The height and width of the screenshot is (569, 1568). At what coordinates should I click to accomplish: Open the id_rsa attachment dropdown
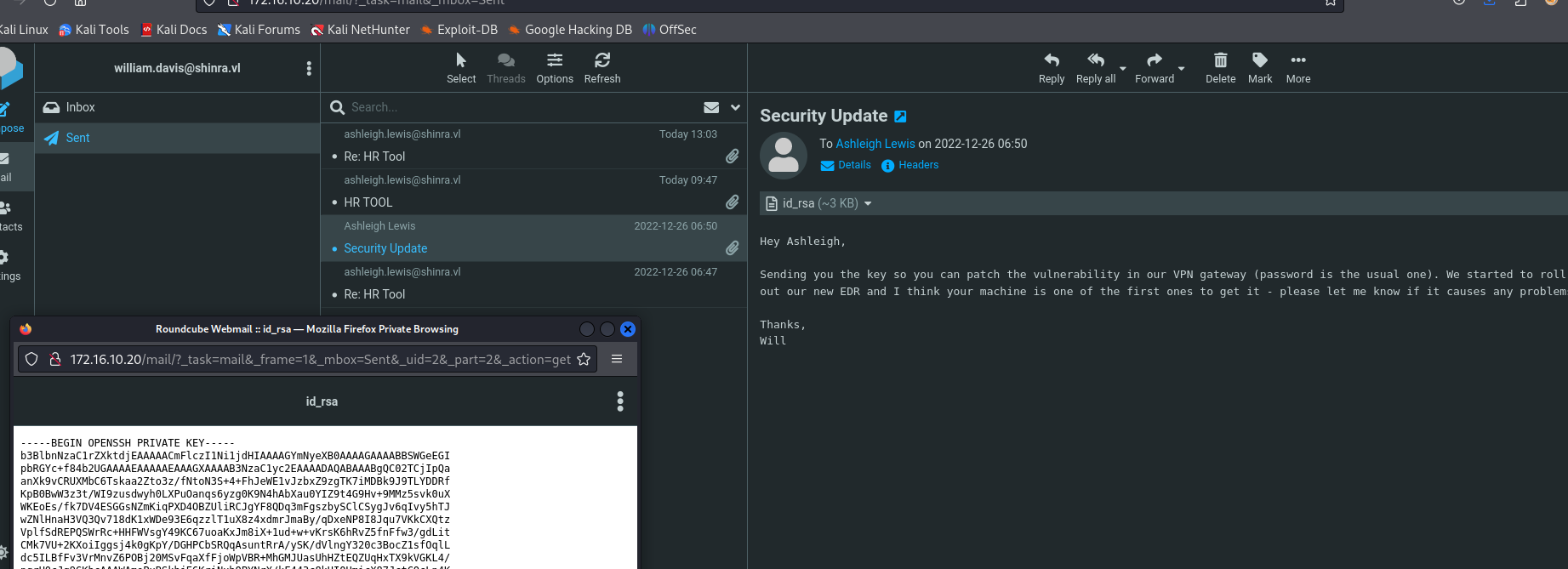tap(868, 203)
